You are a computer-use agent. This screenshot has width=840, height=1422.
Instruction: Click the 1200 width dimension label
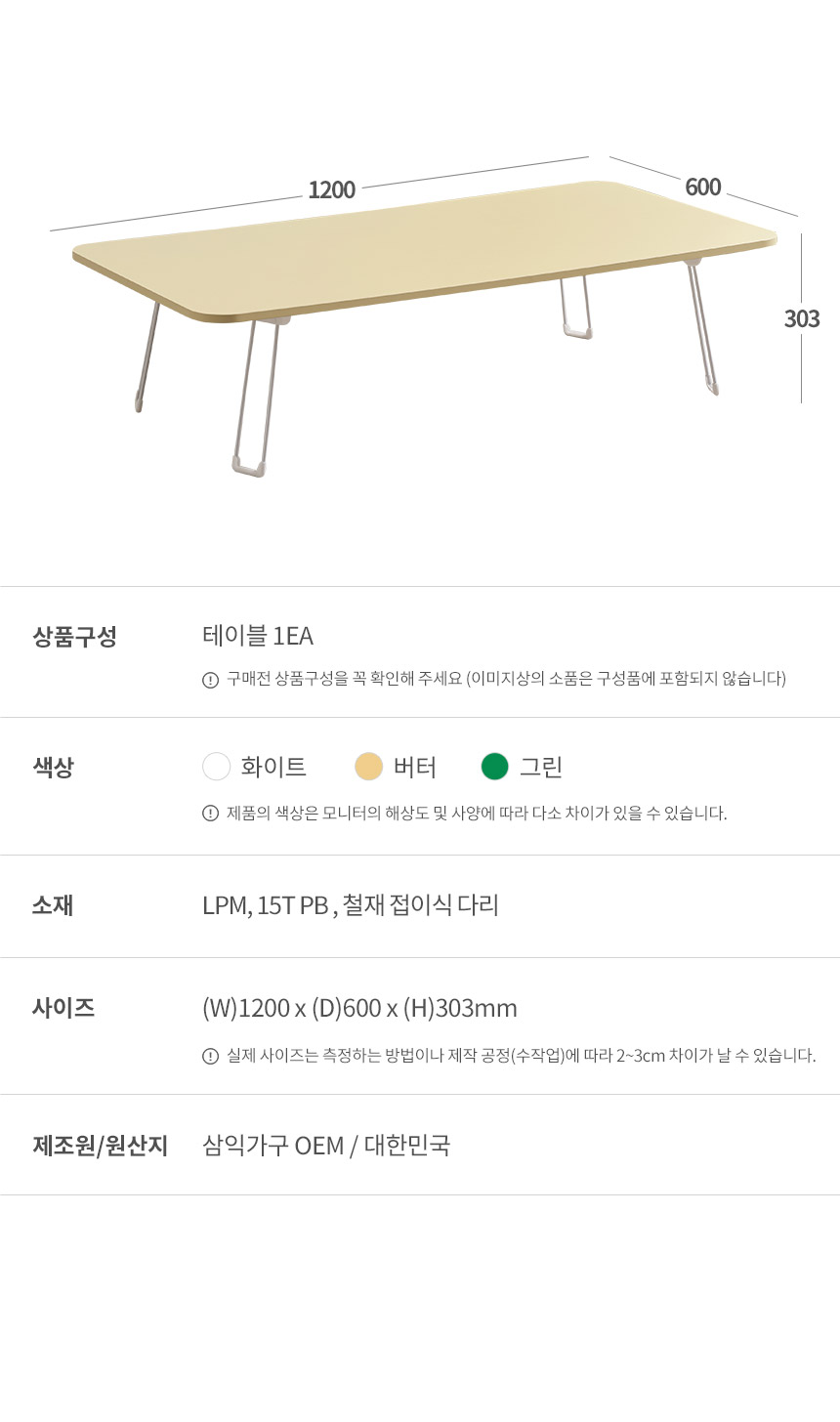pyautogui.click(x=332, y=190)
